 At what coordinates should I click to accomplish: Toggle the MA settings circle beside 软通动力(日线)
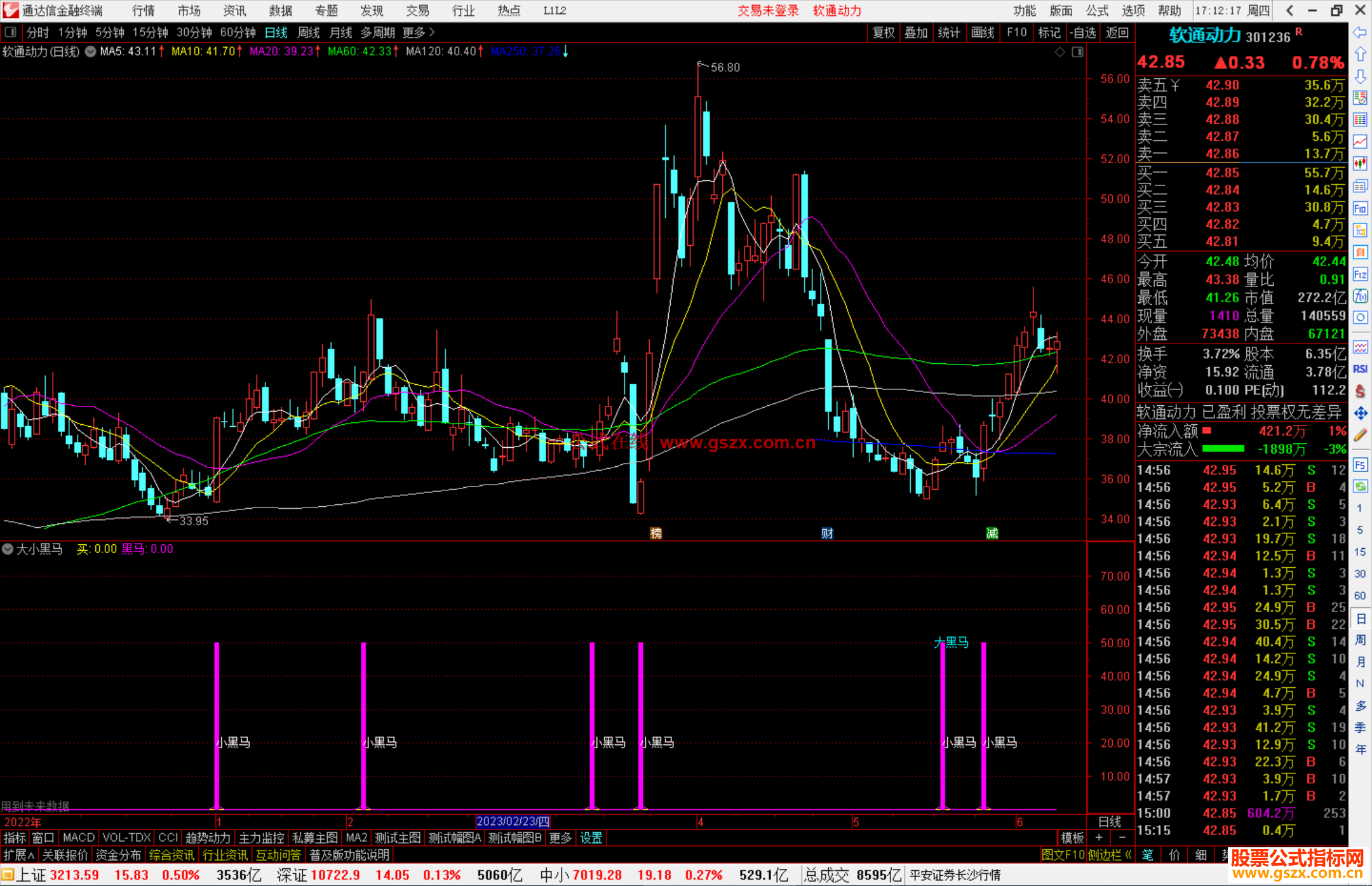click(91, 51)
